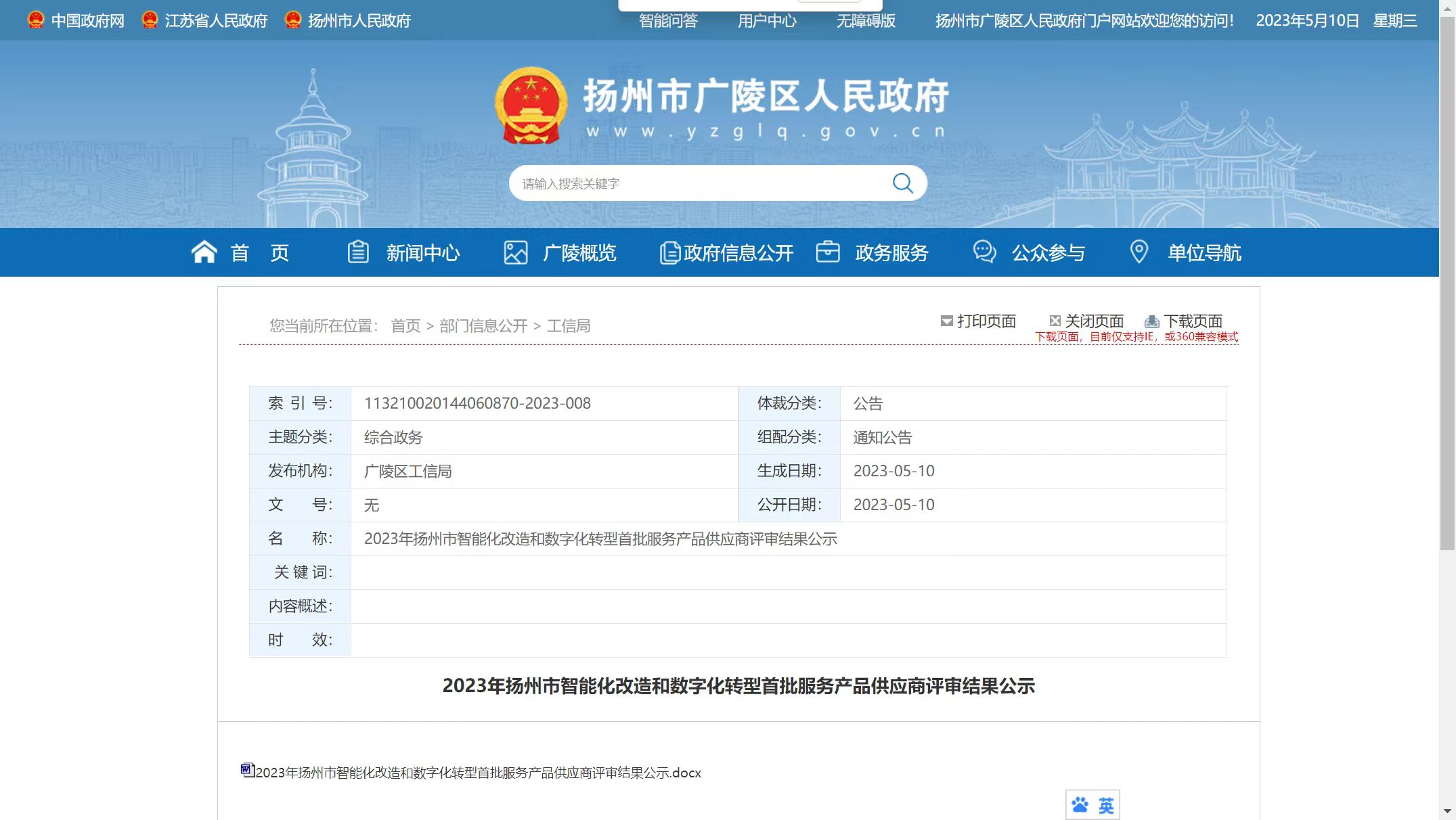Click the home house icon
Image resolution: width=1456 pixels, height=820 pixels.
(204, 252)
